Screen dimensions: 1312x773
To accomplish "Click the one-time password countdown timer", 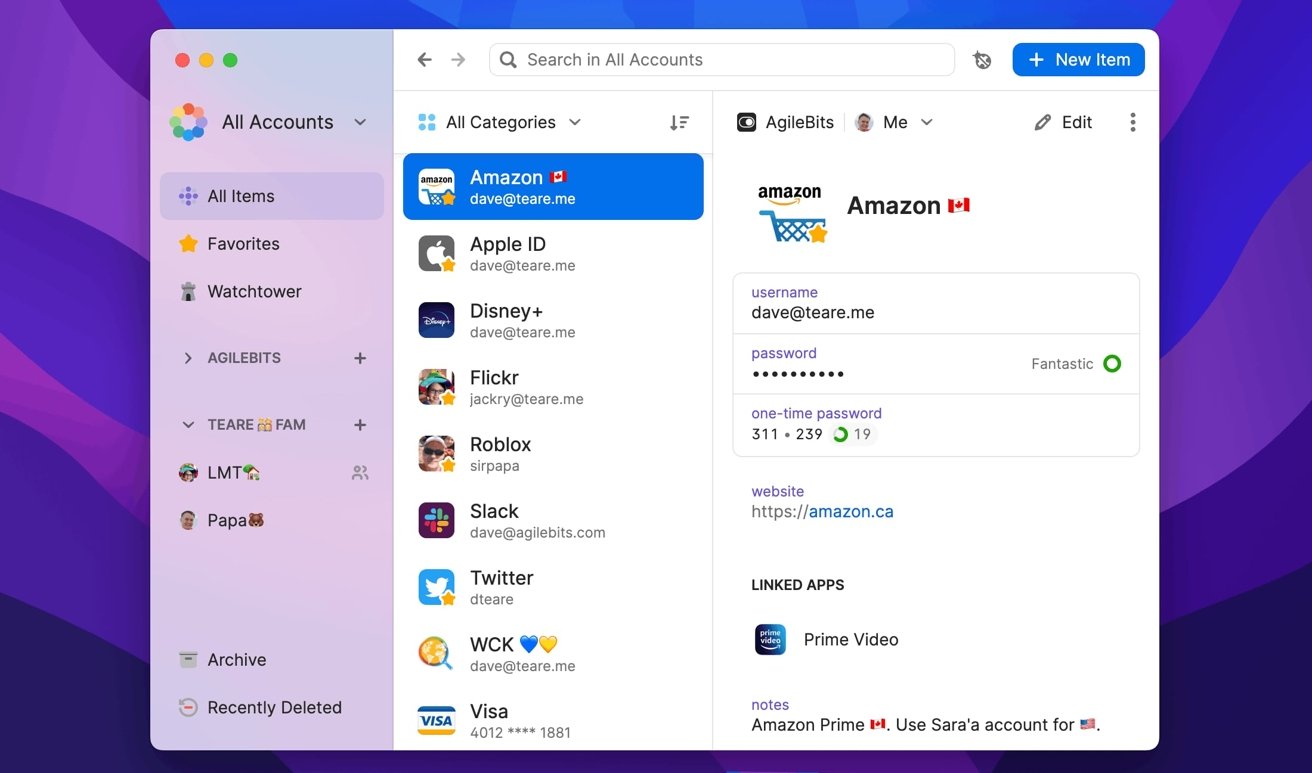I will (853, 434).
